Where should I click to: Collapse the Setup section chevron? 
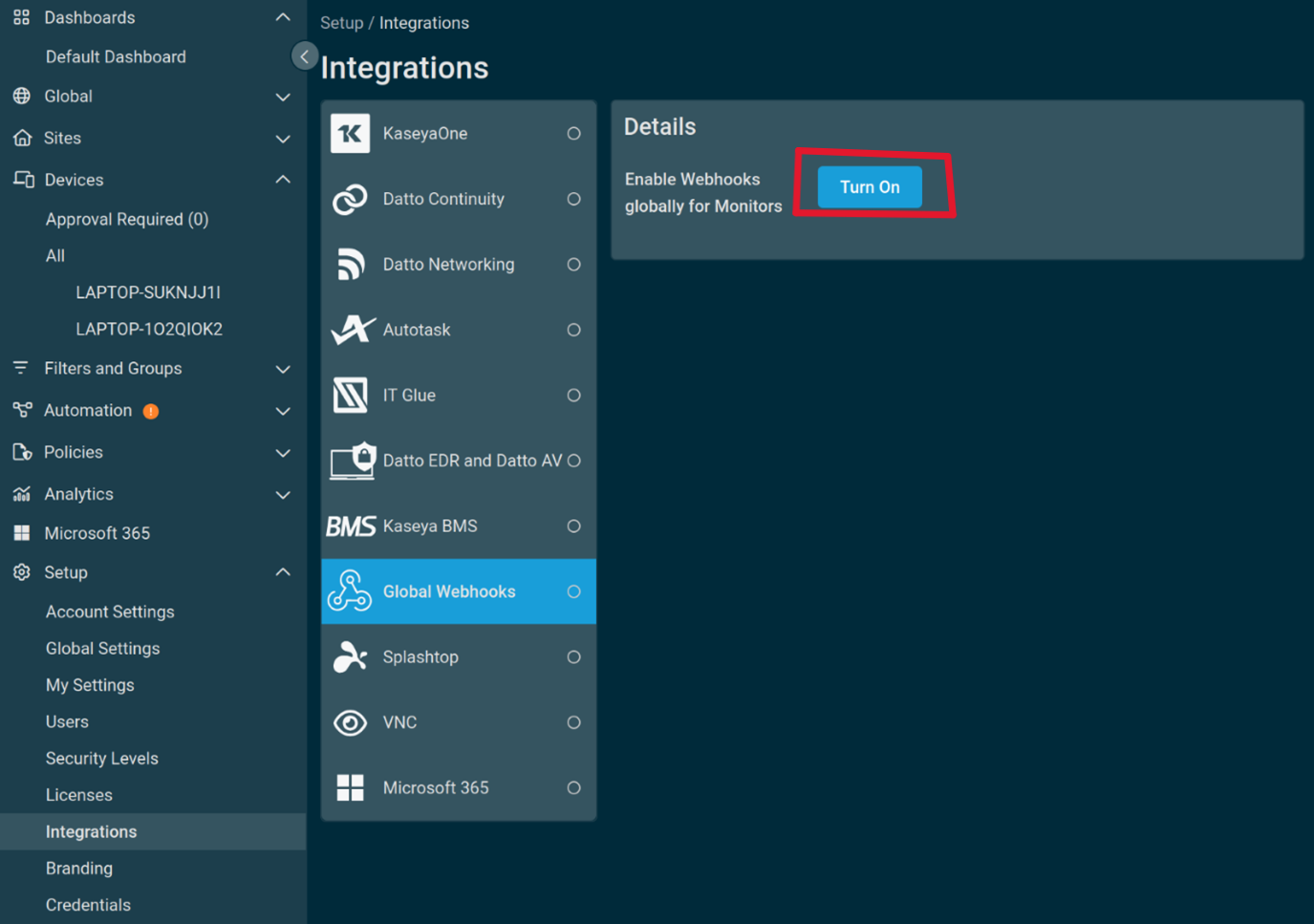pyautogui.click(x=283, y=571)
